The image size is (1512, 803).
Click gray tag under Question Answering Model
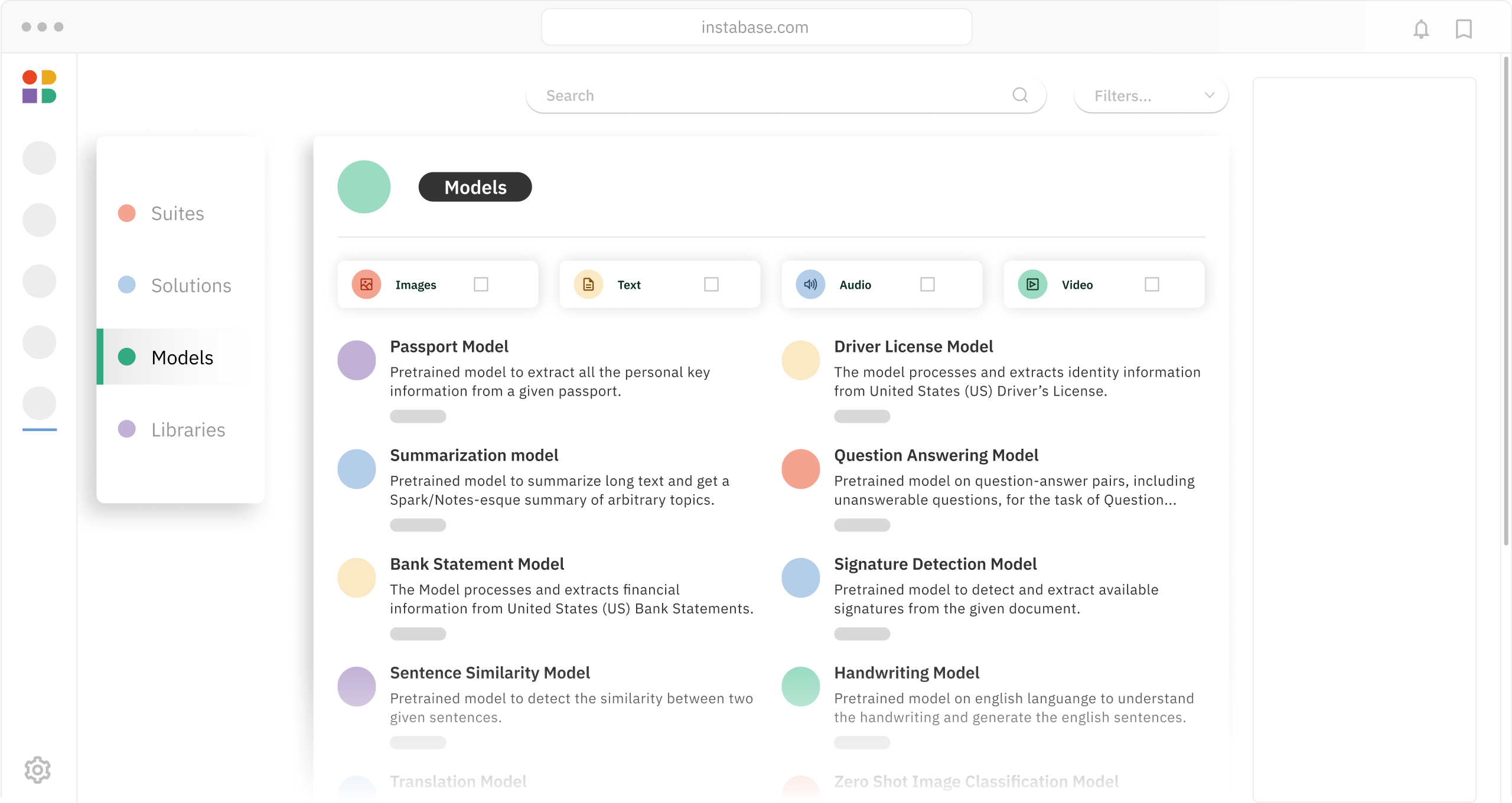click(862, 525)
